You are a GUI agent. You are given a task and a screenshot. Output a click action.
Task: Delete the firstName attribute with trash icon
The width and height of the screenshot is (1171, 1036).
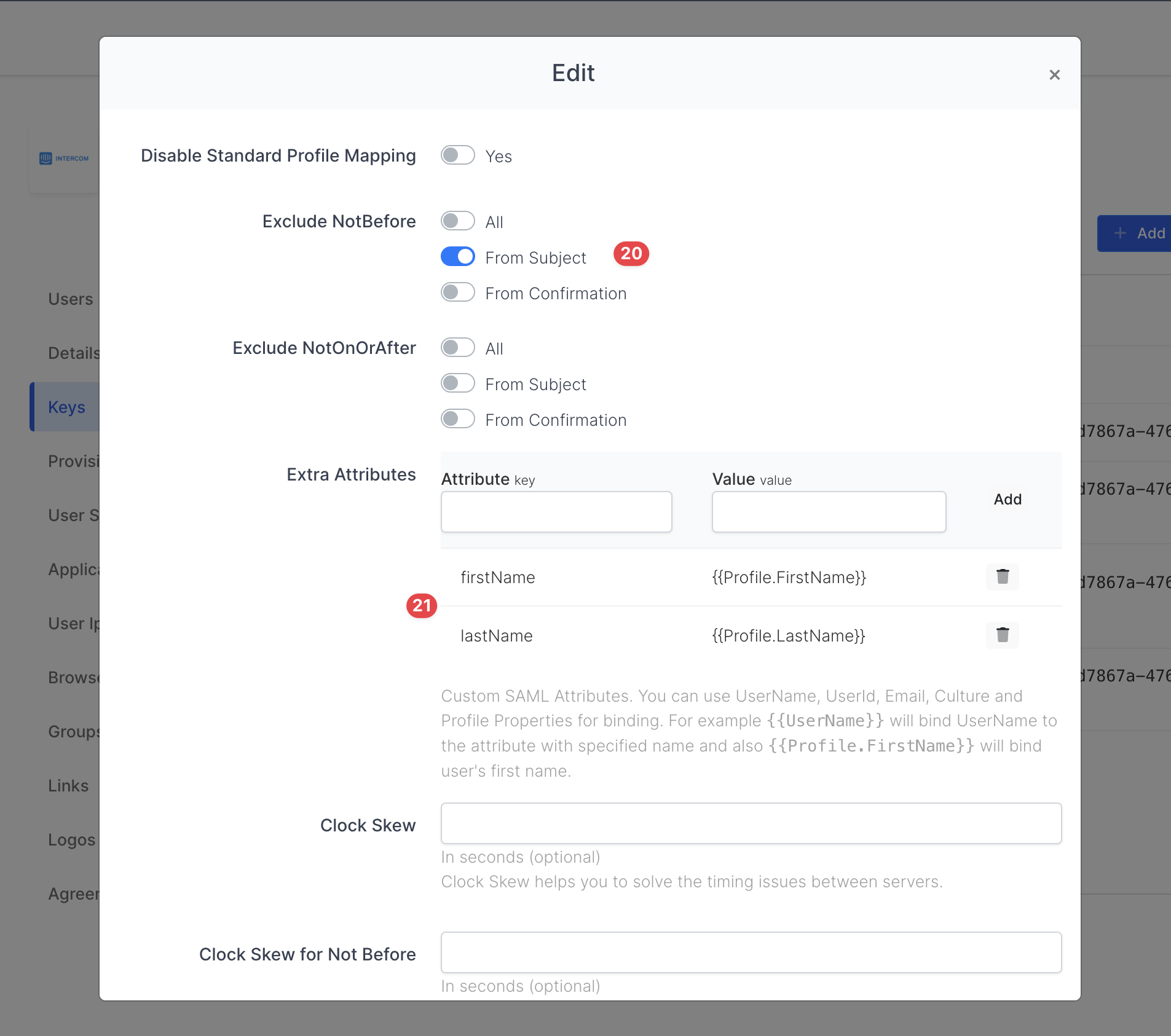click(x=1002, y=576)
